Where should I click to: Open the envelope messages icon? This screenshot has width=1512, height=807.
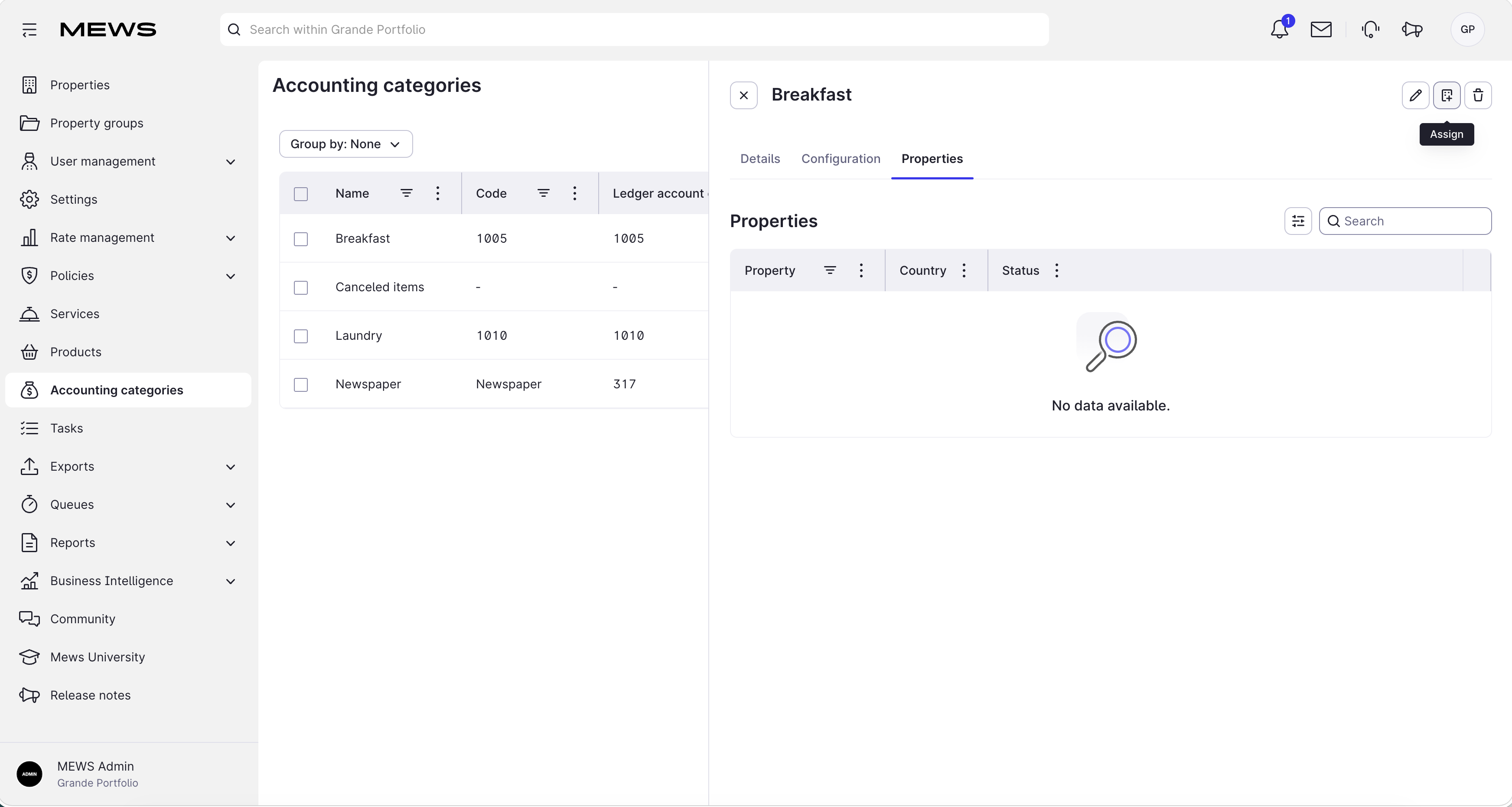[1321, 29]
